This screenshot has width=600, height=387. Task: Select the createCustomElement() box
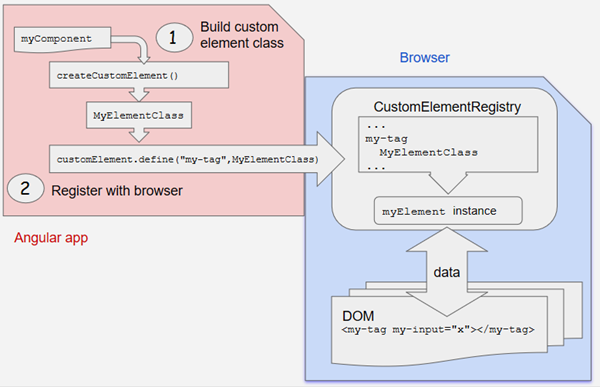point(139,75)
